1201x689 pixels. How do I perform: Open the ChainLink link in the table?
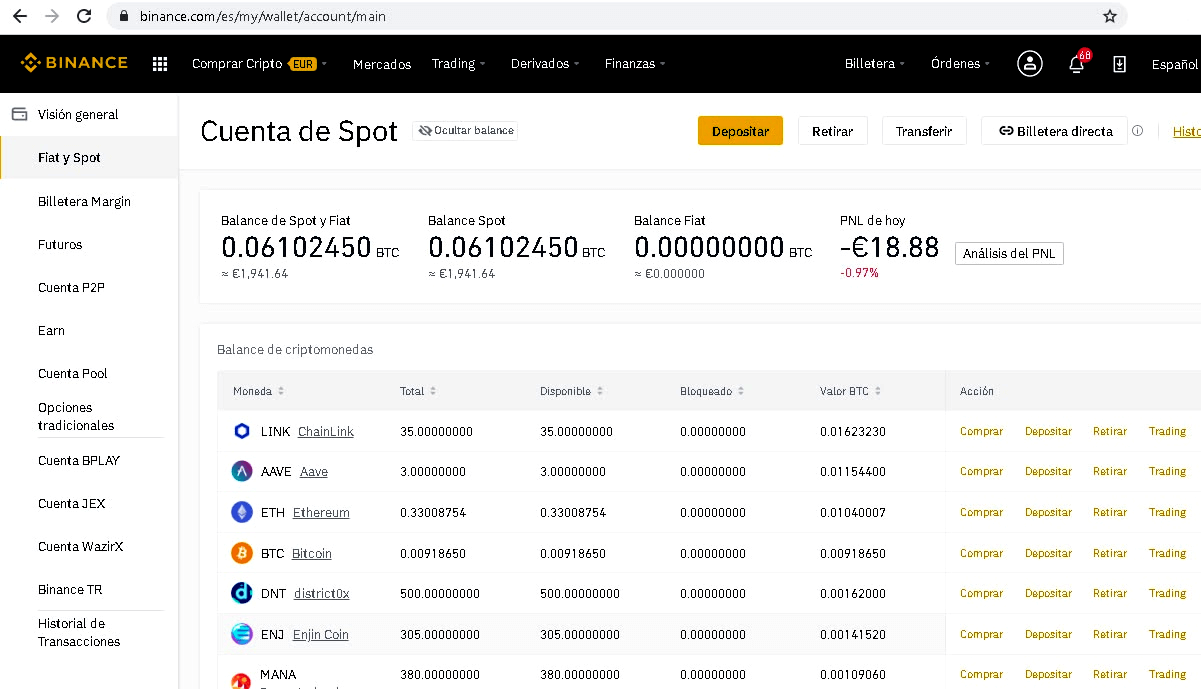pos(325,431)
